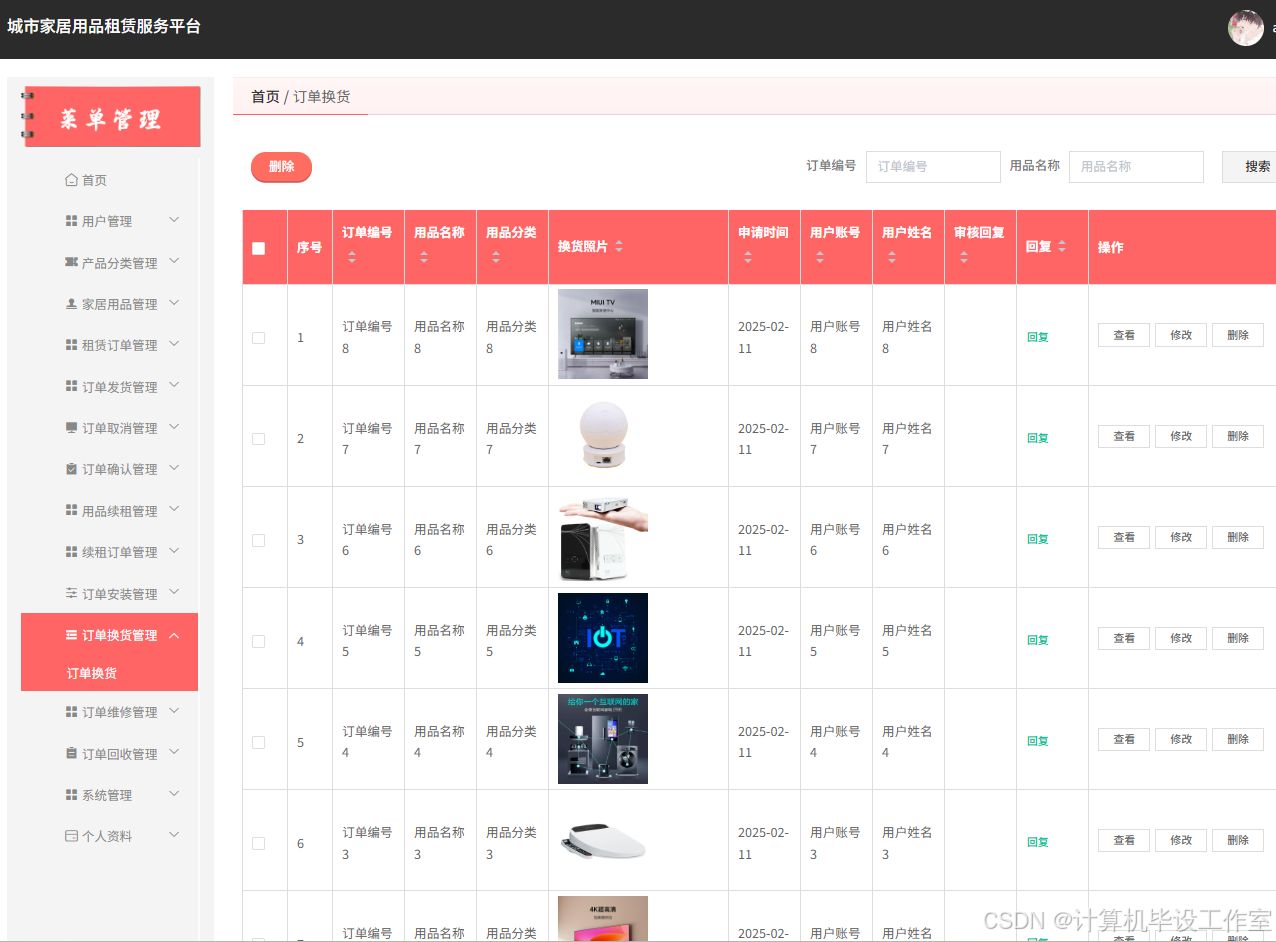Click the 用品名称 search input field
The height and width of the screenshot is (942, 1276).
pos(1136,167)
